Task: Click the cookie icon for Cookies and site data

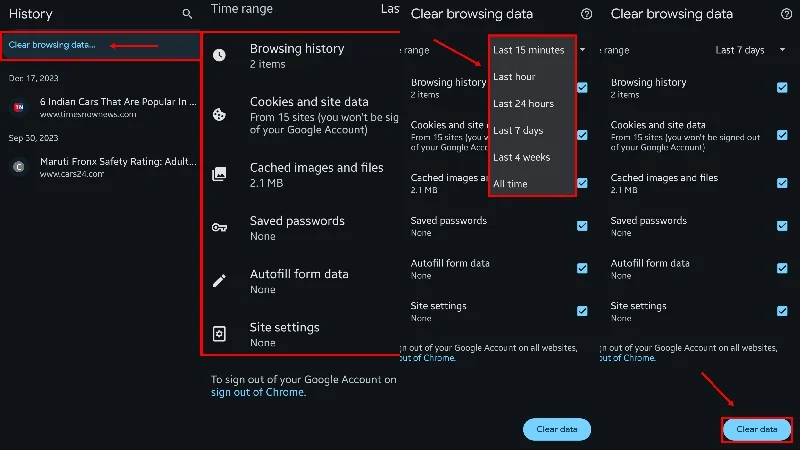Action: click(x=219, y=114)
